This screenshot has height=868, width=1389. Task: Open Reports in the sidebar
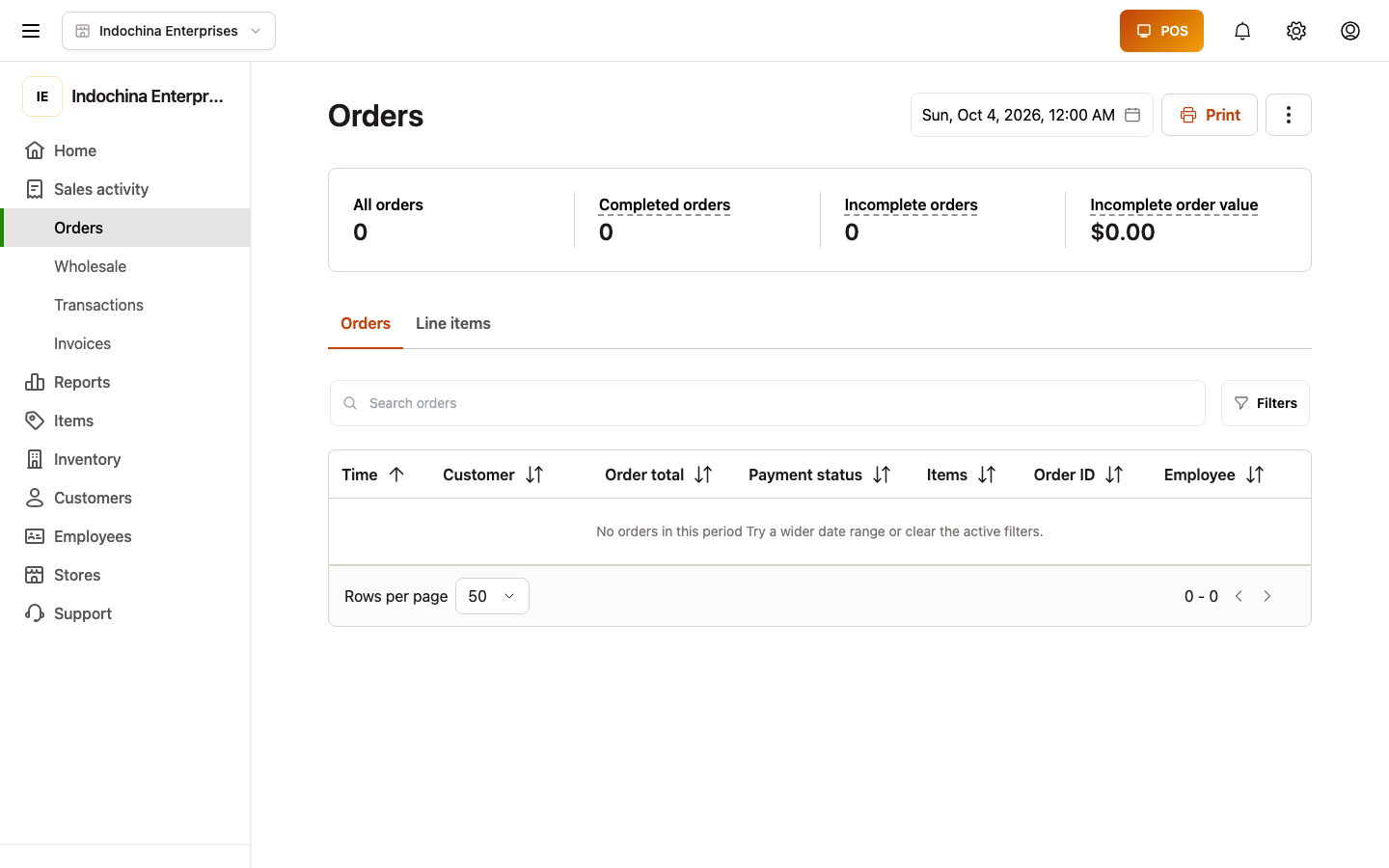(125, 382)
